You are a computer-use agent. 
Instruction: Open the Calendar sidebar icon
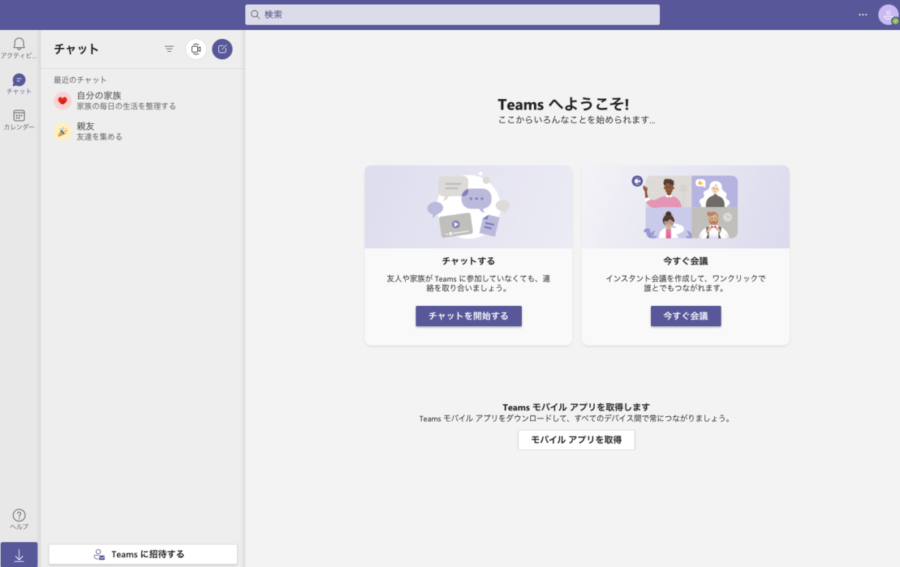[x=19, y=115]
